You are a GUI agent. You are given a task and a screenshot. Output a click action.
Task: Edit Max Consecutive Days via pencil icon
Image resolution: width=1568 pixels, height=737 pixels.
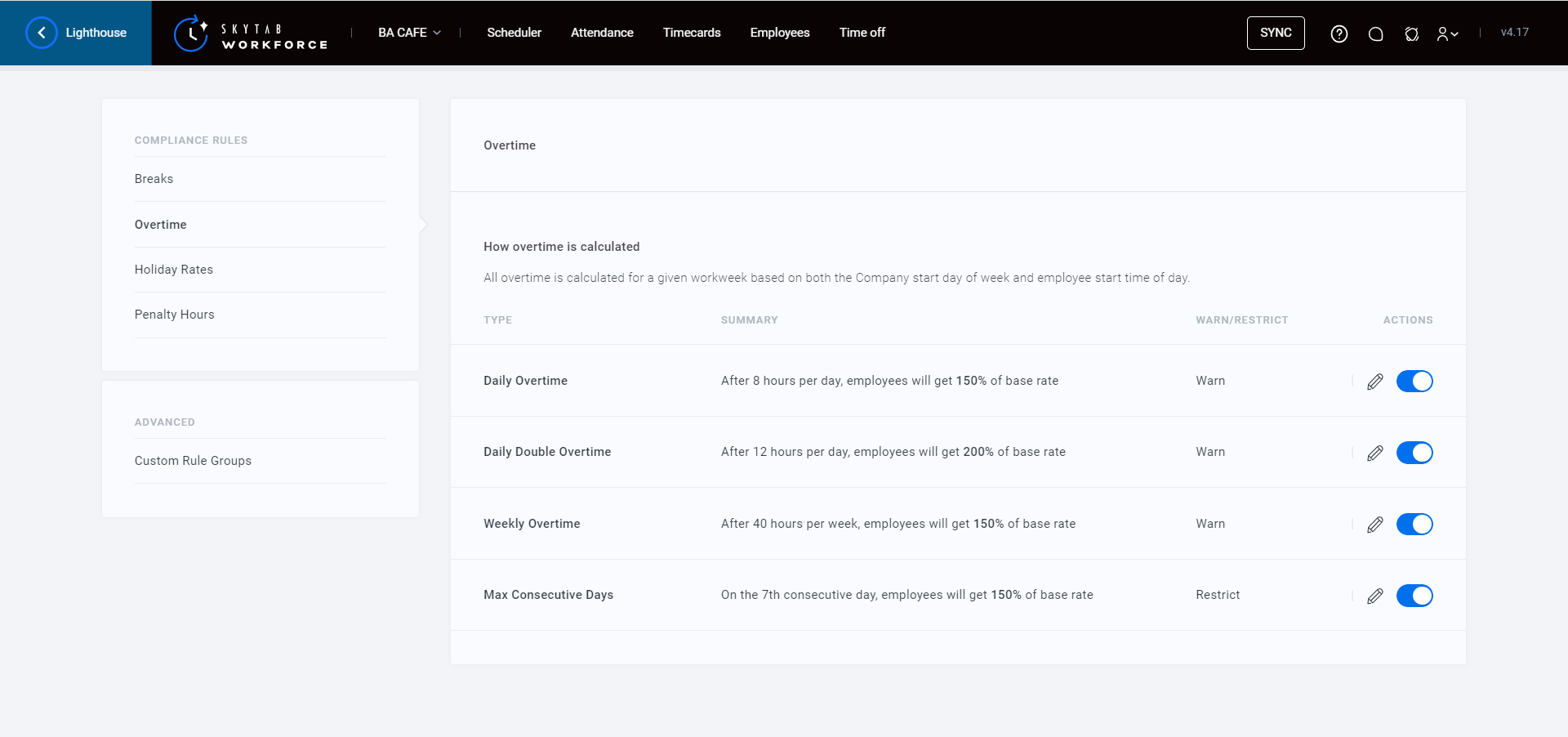[1375, 596]
